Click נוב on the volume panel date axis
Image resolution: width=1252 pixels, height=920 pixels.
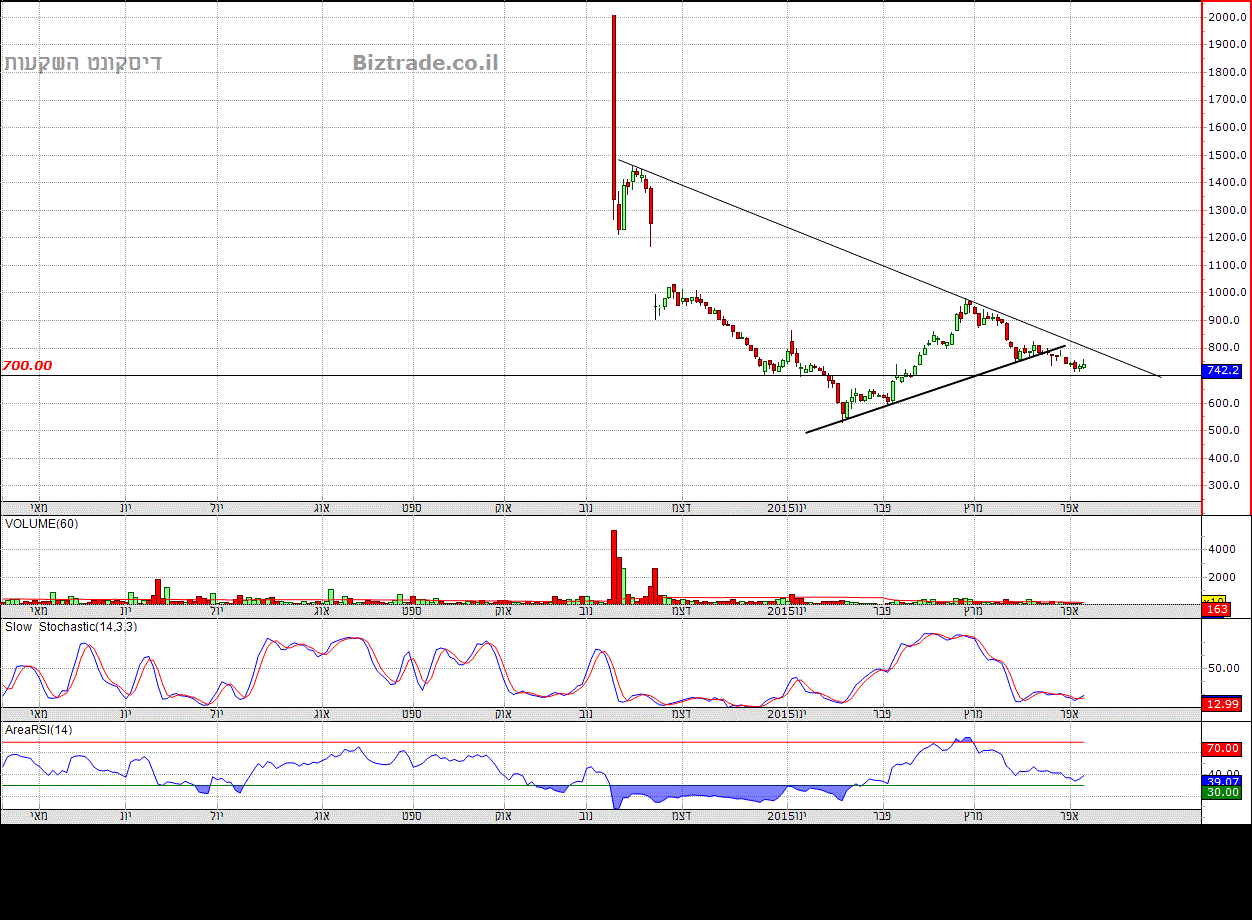(587, 611)
